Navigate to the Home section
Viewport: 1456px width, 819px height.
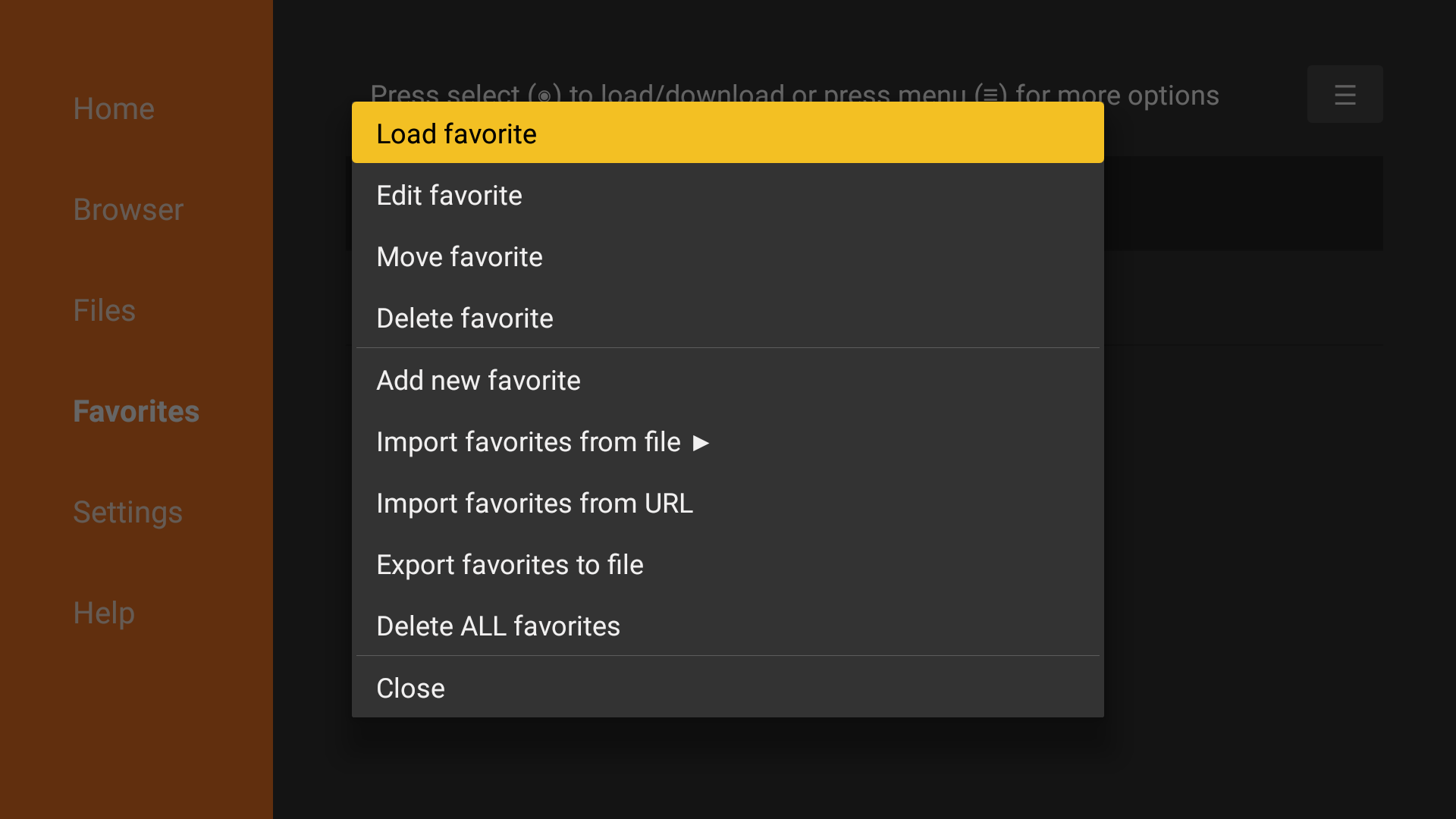[x=113, y=108]
